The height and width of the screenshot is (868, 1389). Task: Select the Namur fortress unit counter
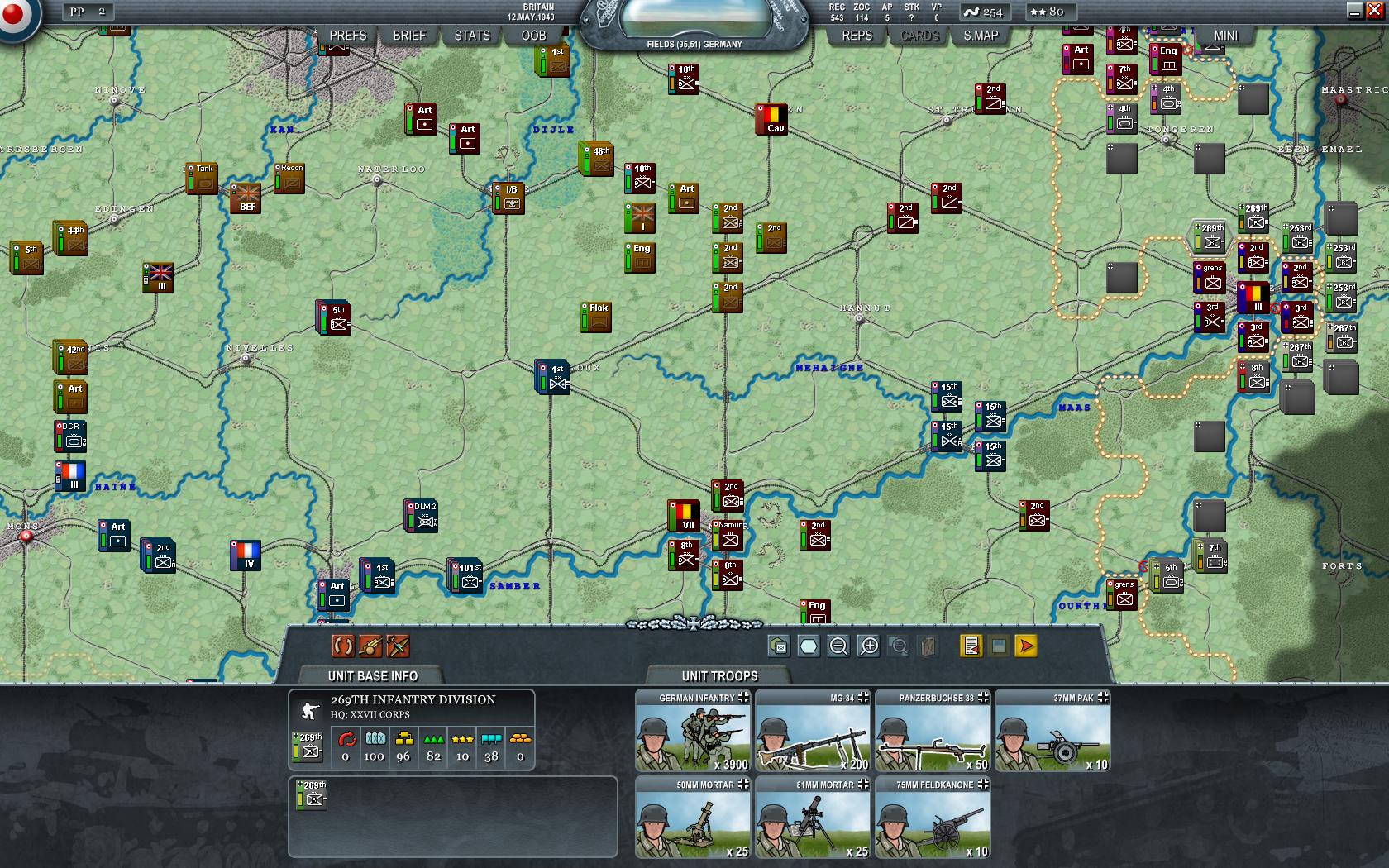point(728,534)
